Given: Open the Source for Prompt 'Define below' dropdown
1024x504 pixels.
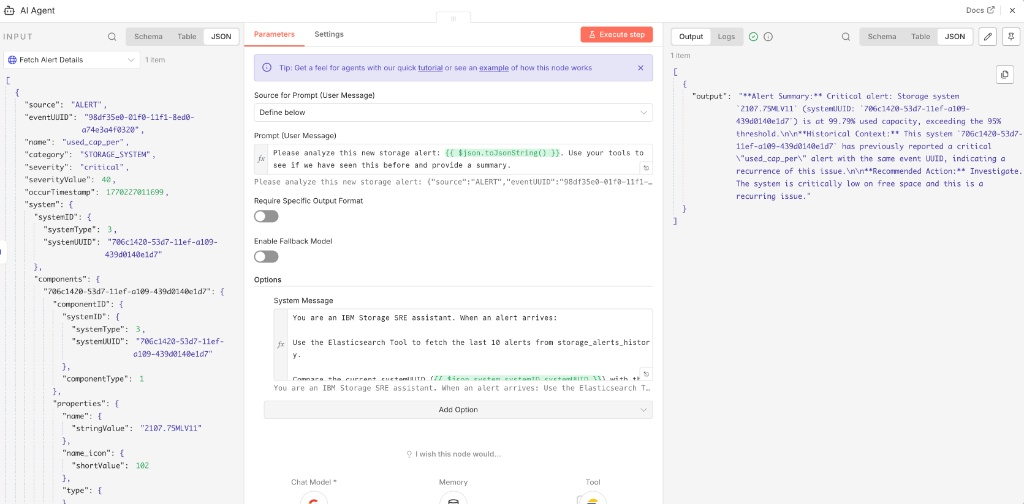Looking at the screenshot, I should pos(453,112).
